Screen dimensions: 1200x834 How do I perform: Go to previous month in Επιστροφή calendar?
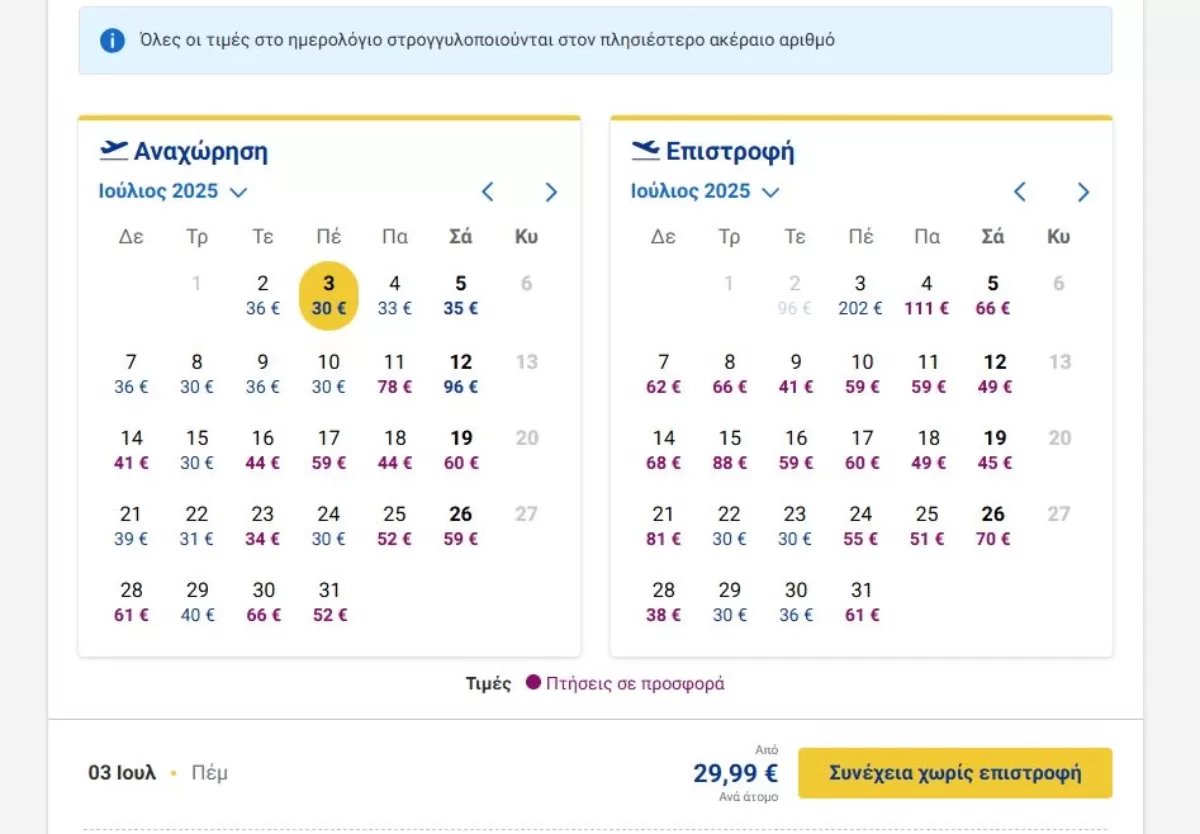tap(1020, 192)
